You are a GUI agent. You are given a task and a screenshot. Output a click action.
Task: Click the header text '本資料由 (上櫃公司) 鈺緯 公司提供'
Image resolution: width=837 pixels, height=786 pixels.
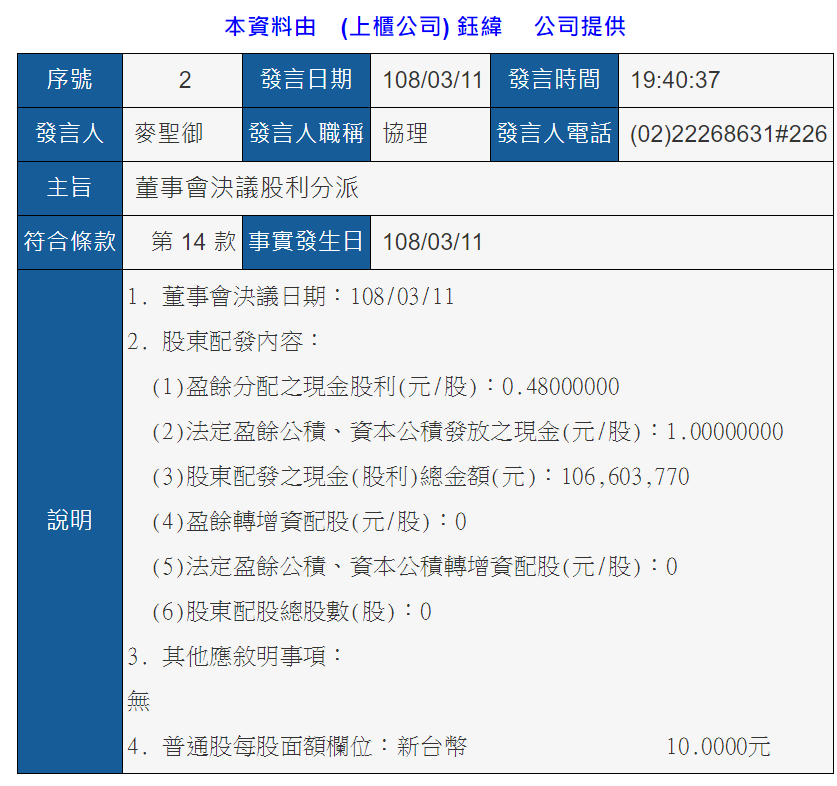pos(424,27)
